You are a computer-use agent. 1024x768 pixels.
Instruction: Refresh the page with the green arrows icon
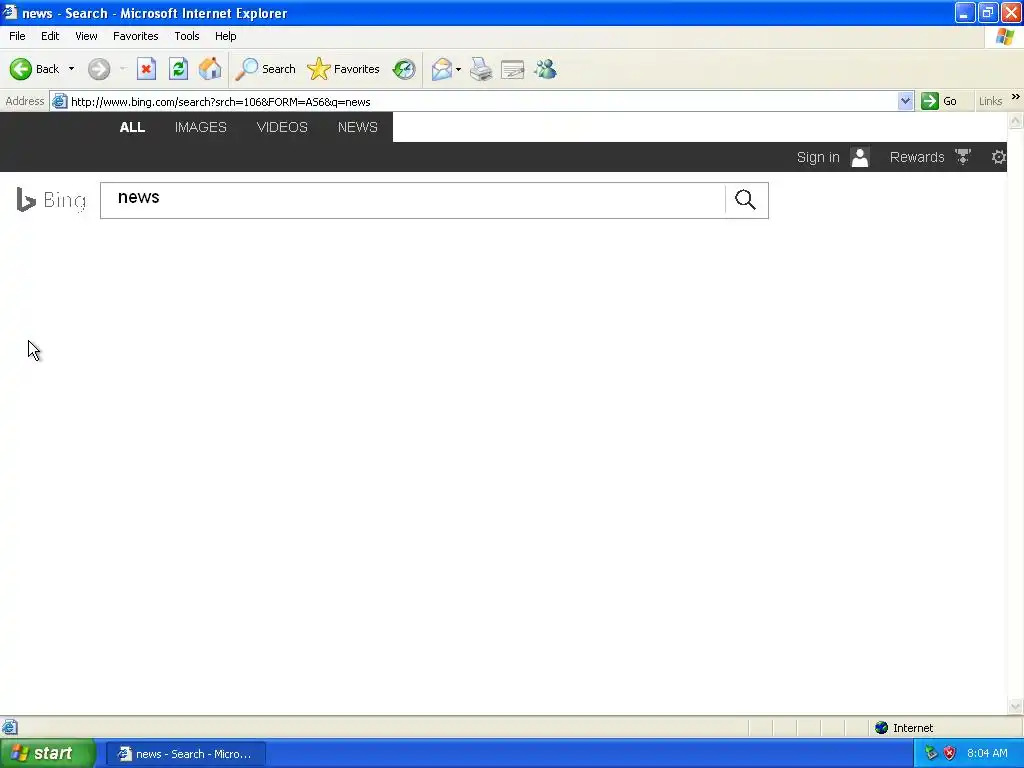178,69
